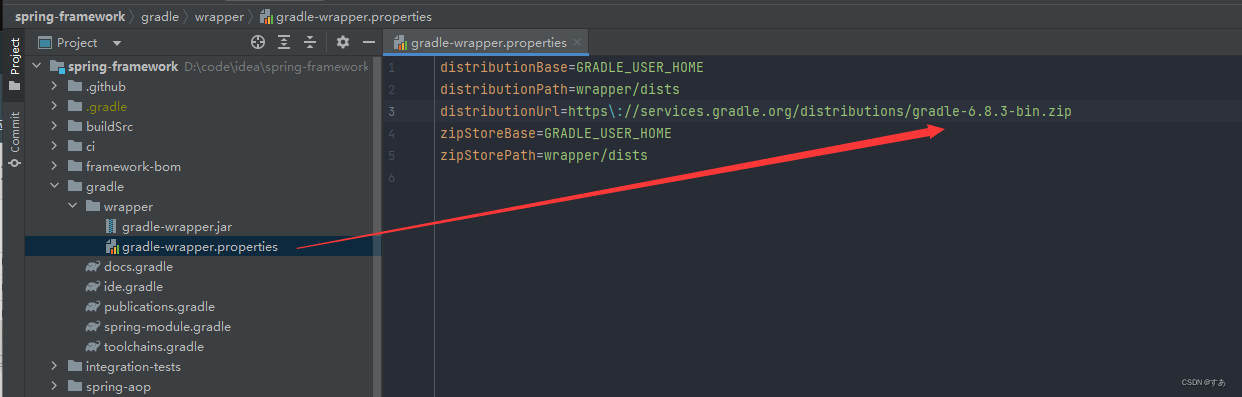Select the spring-aop module row
Screen dimensions: 1242x397
(x=203, y=387)
